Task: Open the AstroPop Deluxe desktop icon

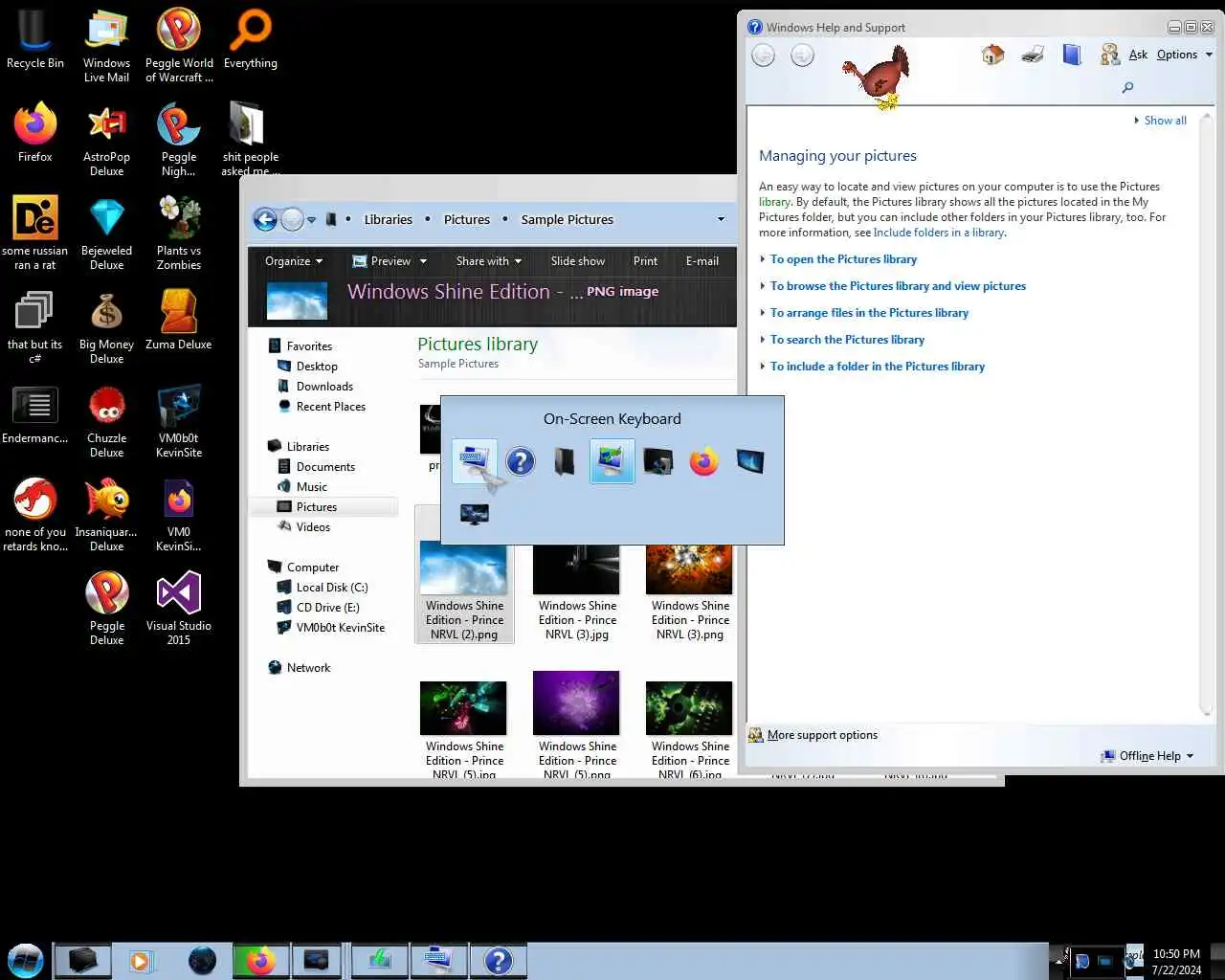Action: tap(106, 141)
